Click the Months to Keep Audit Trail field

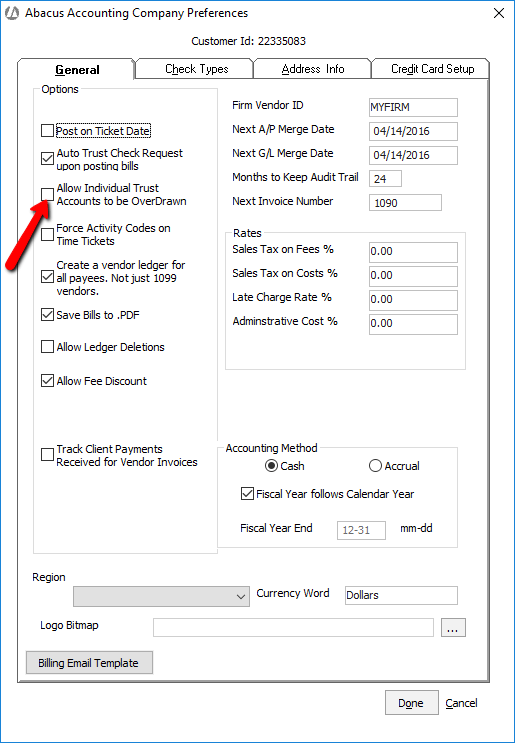coord(386,179)
